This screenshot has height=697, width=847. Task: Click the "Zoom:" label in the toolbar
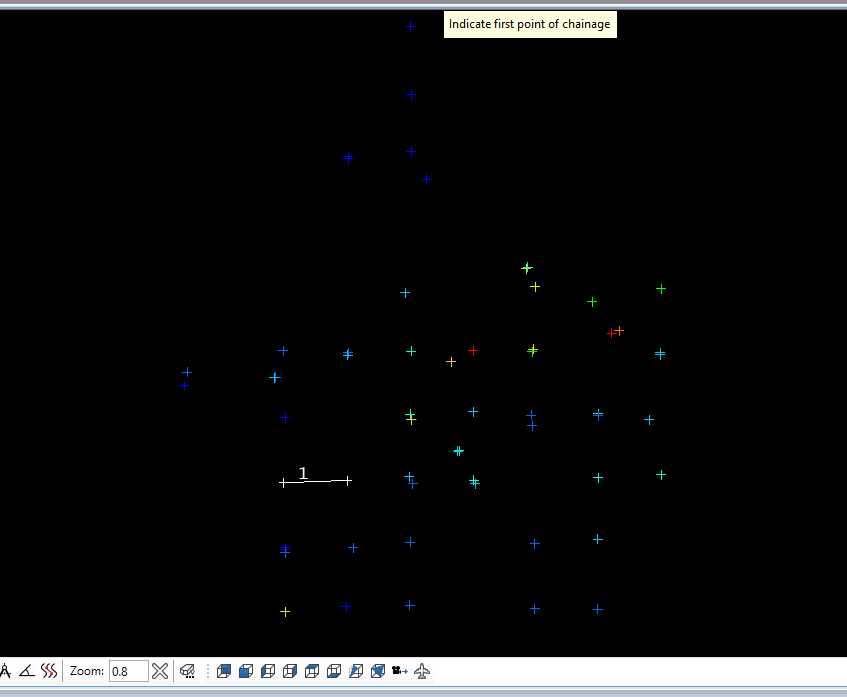click(x=86, y=671)
